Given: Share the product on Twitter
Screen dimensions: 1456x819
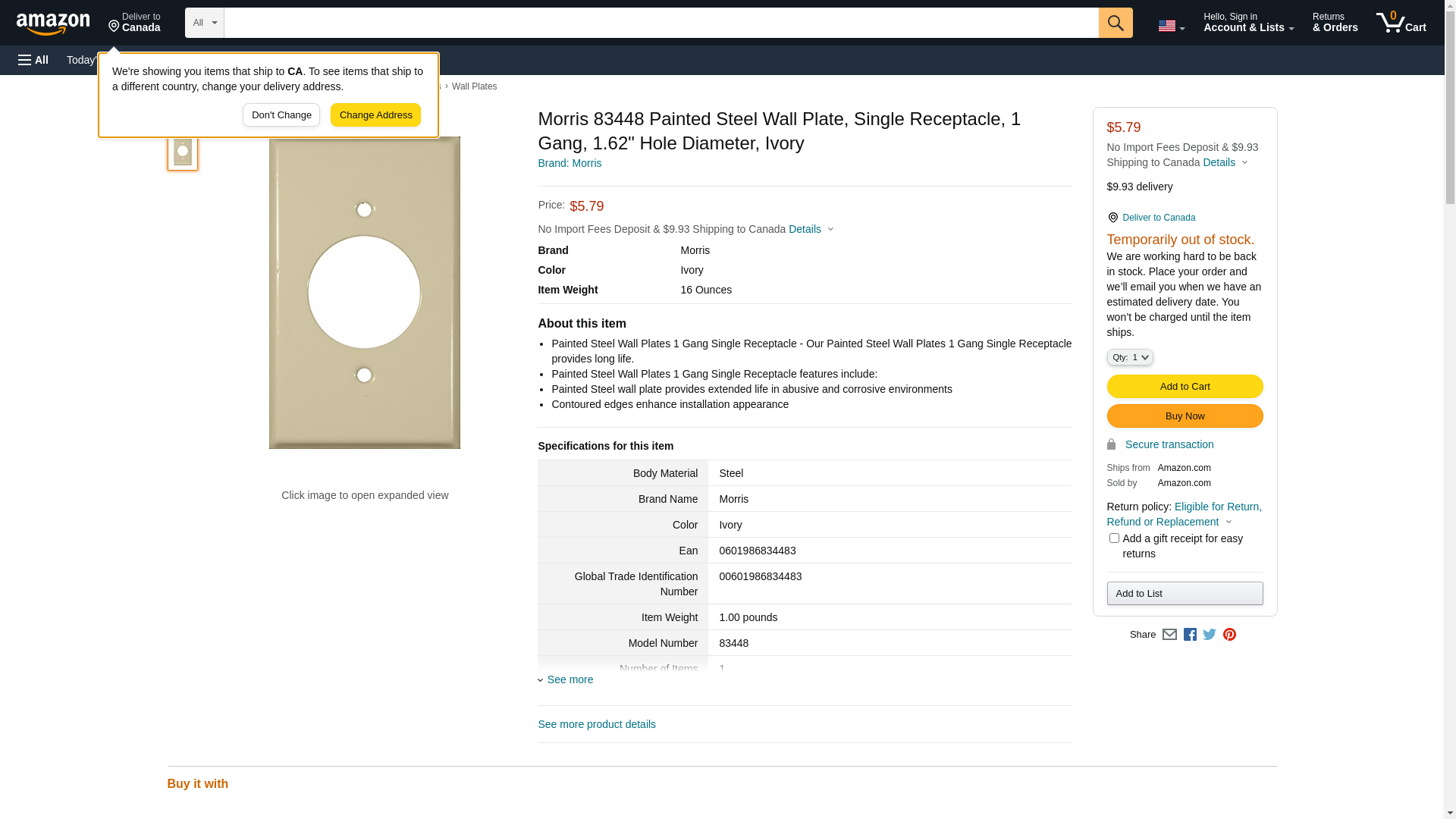Looking at the screenshot, I should (x=1210, y=635).
